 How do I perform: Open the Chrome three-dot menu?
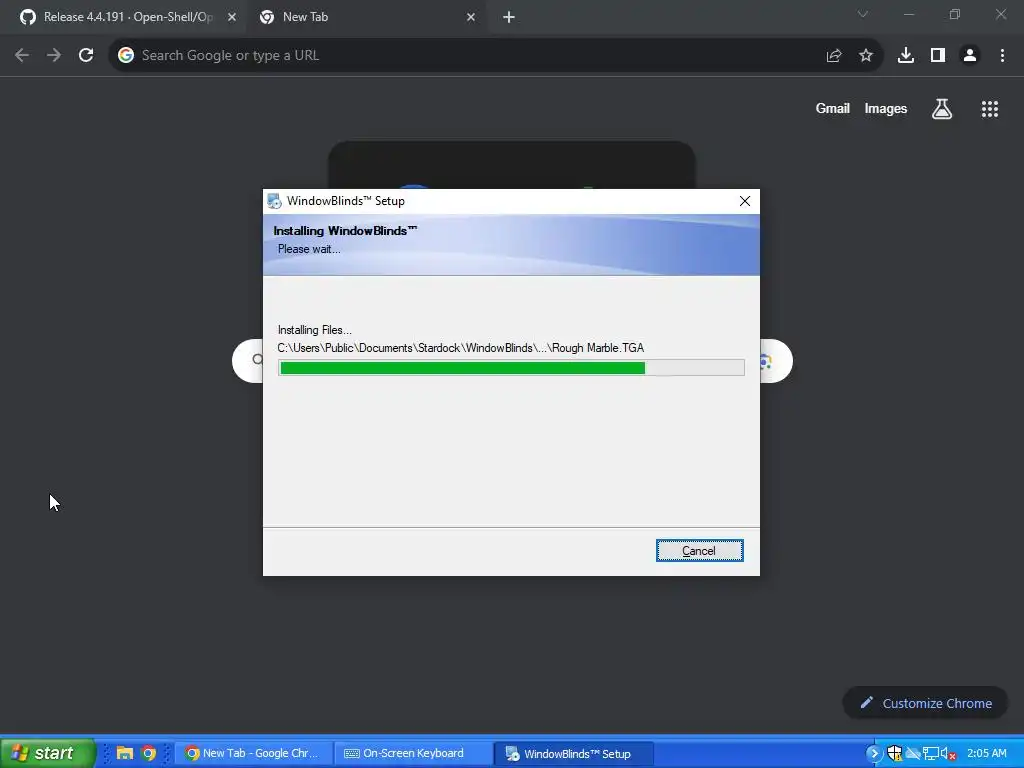pyautogui.click(x=1002, y=56)
